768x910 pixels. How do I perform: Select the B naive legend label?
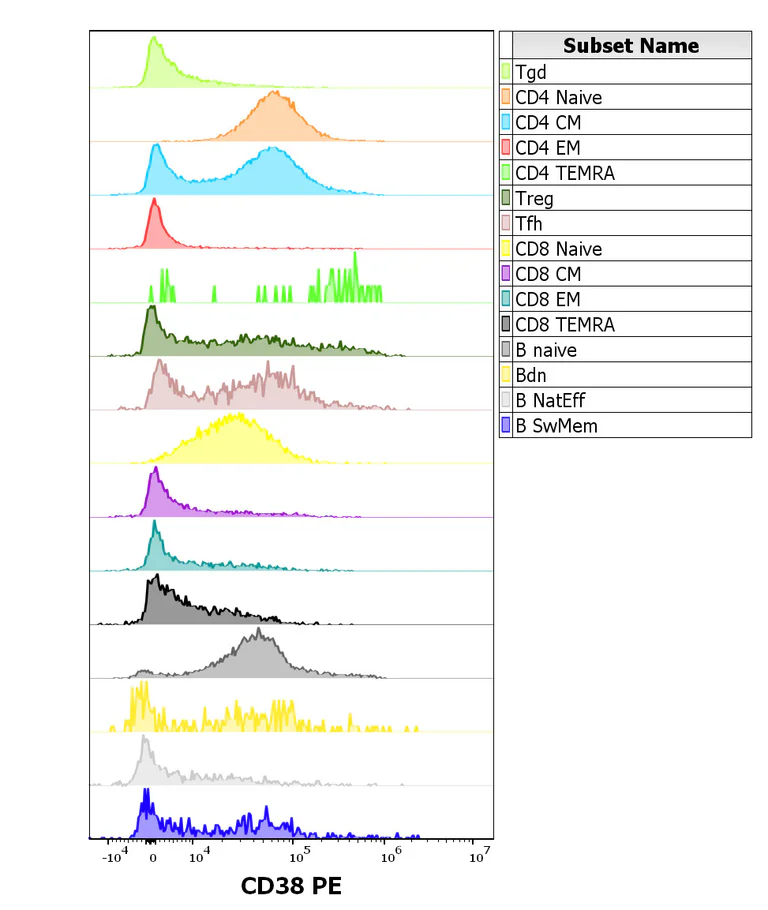(x=546, y=350)
